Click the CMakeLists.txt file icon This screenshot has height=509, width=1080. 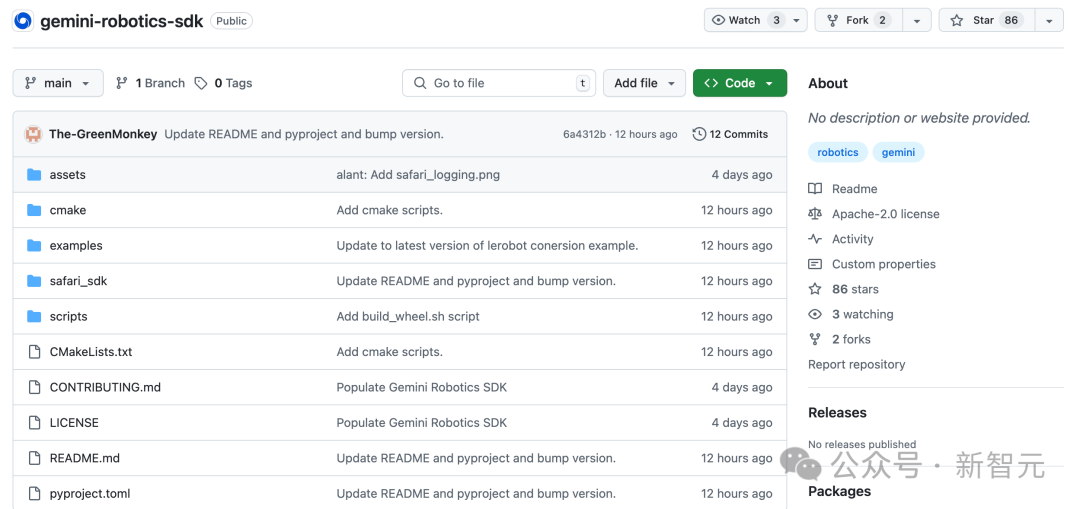[34, 352]
